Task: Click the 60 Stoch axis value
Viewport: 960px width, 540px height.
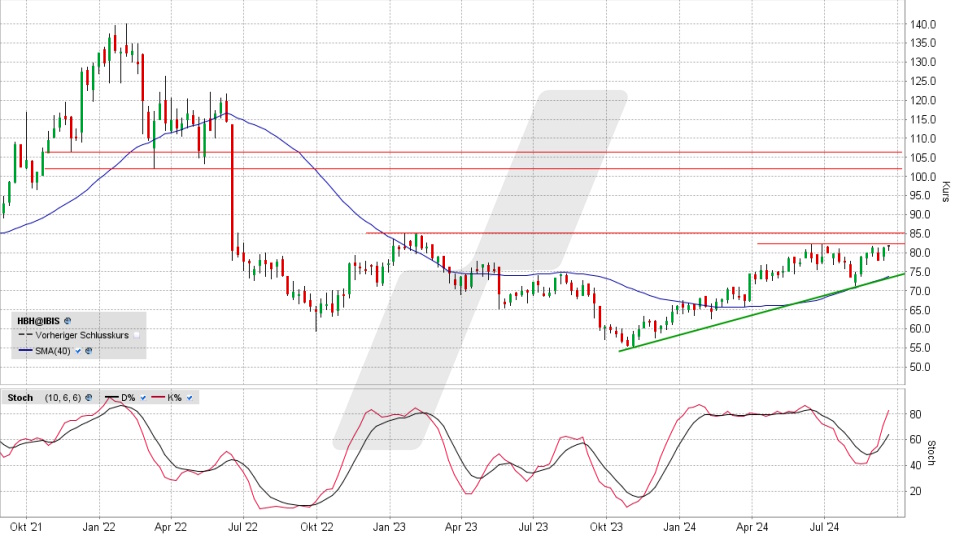Action: click(x=915, y=440)
